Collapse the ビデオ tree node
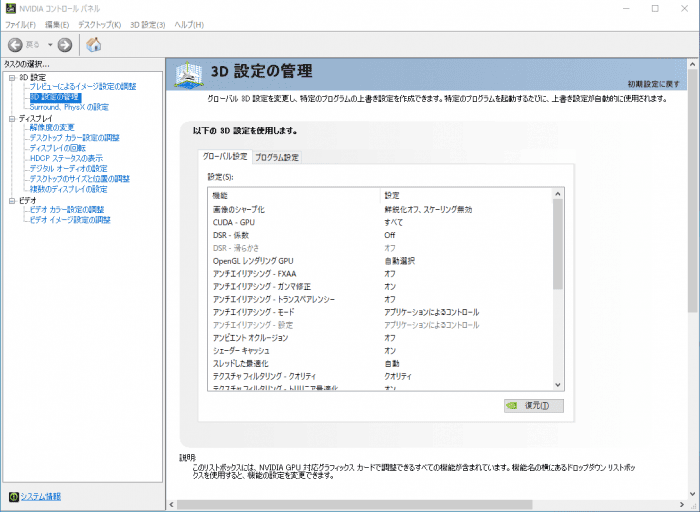 pos(12,201)
